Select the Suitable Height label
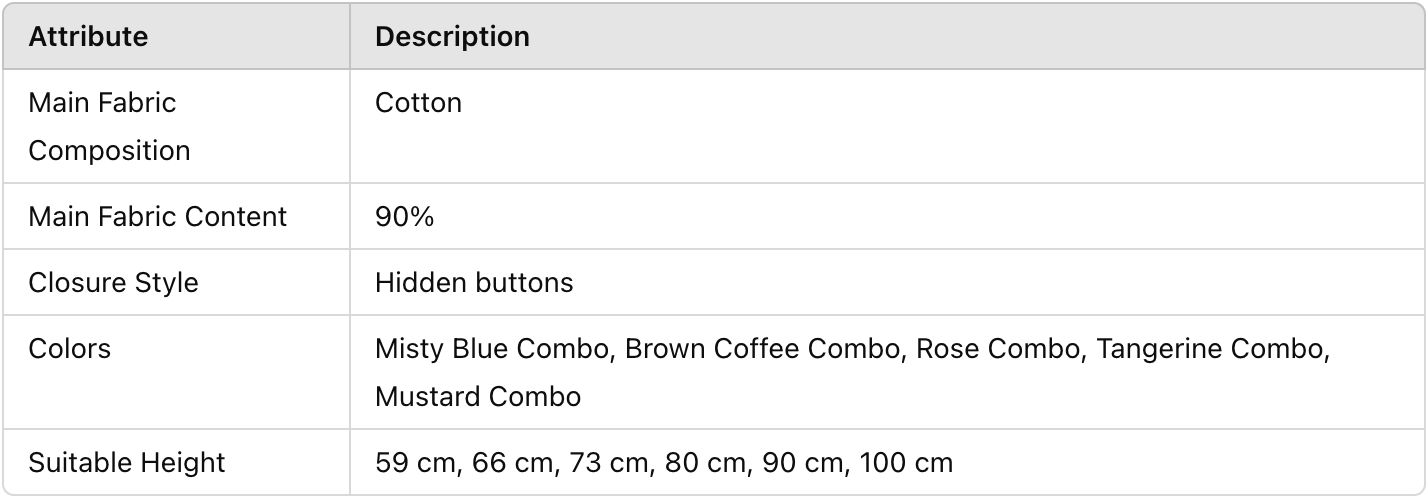Screen dimensions: 1426x498 coord(127,463)
